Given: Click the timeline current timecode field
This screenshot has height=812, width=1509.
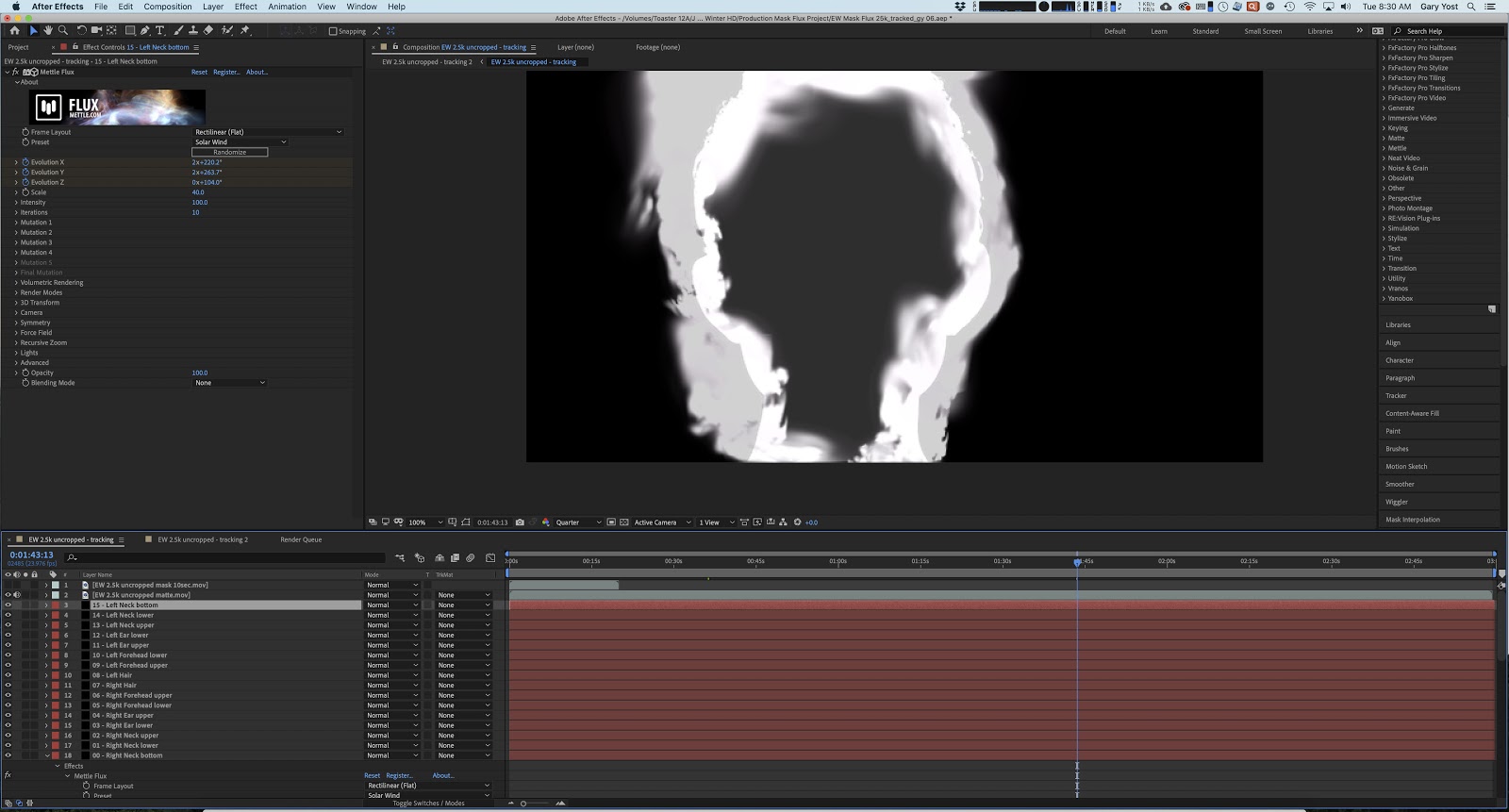Looking at the screenshot, I should pyautogui.click(x=31, y=555).
